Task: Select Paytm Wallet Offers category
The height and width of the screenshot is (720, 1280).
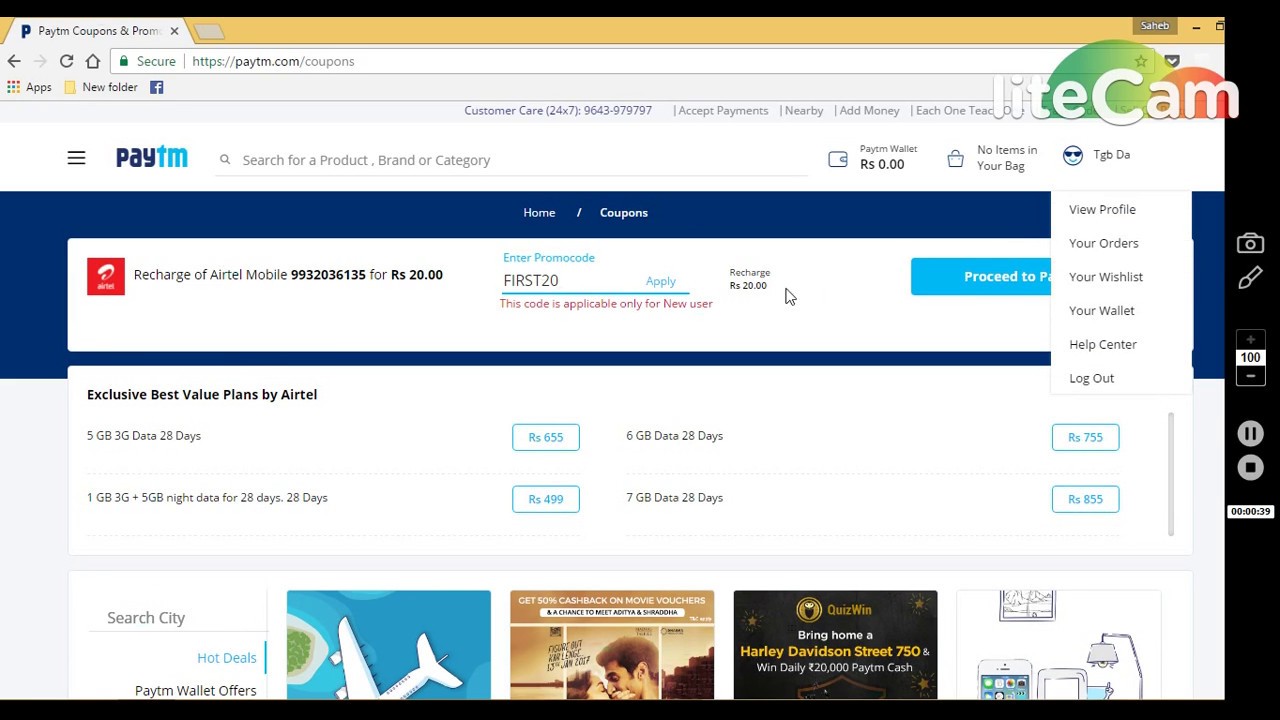Action: [196, 691]
